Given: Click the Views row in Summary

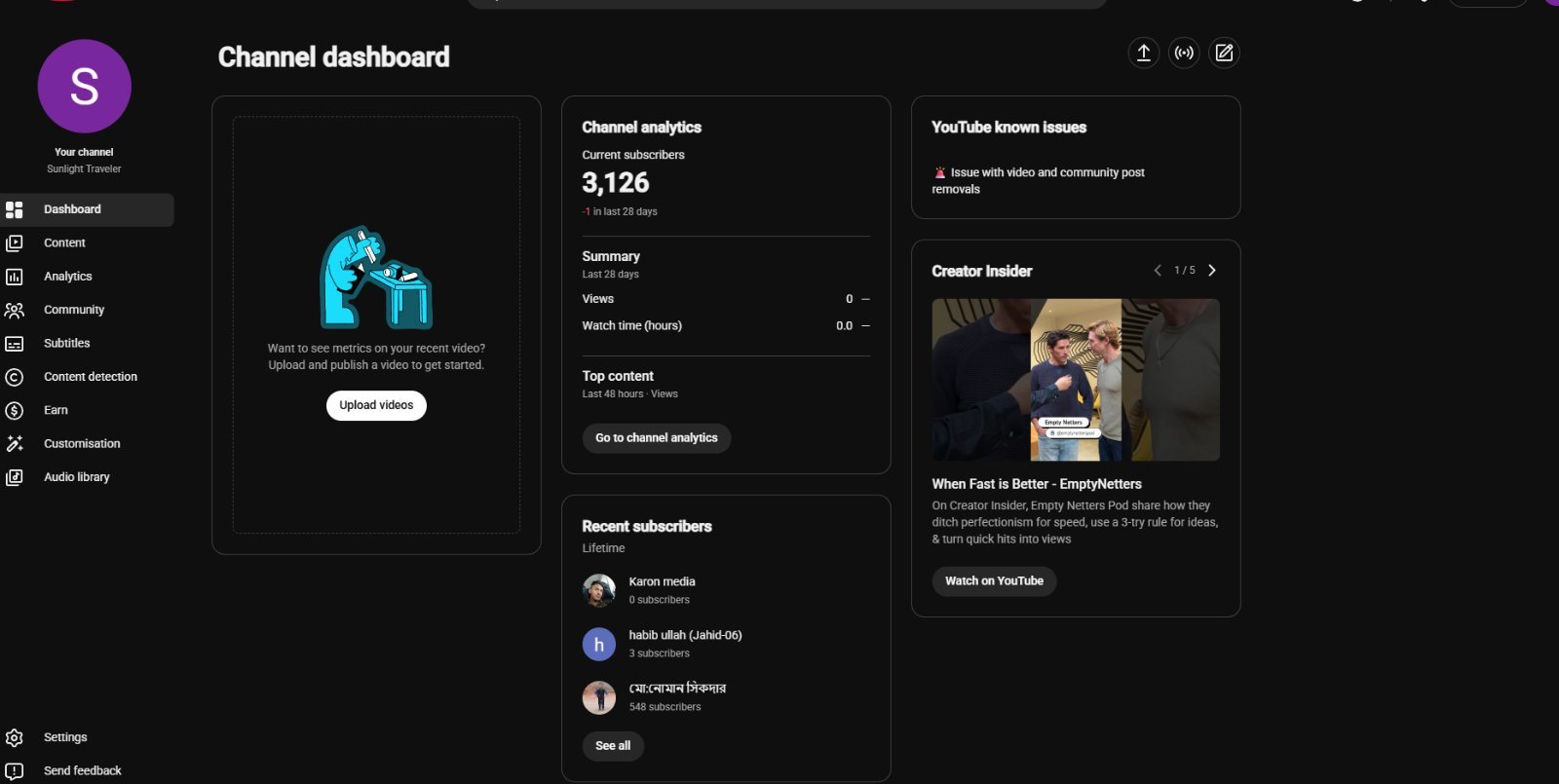Looking at the screenshot, I should (x=726, y=299).
